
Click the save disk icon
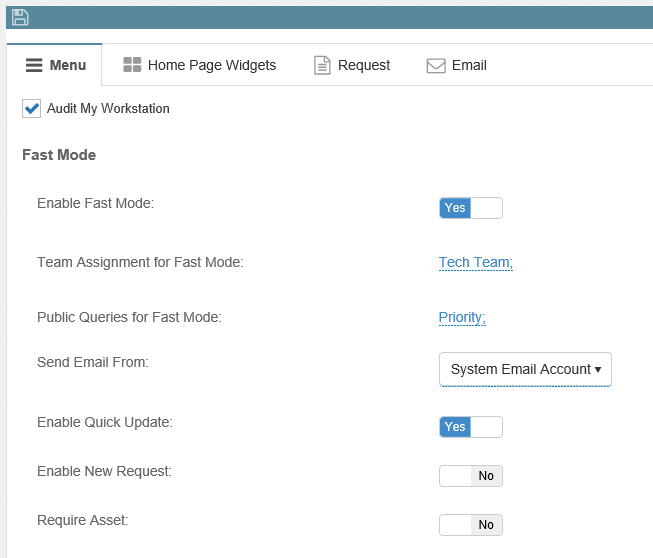coord(20,17)
